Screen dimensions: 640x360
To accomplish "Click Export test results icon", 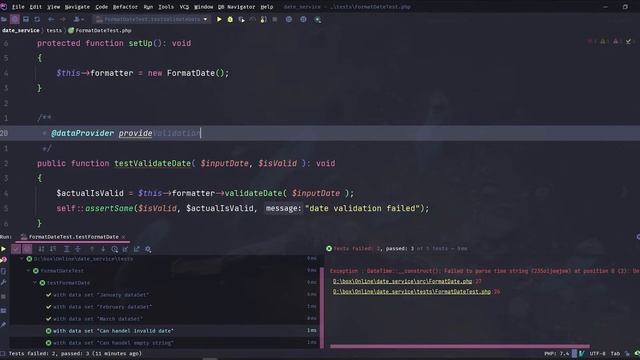I will 136,249.
